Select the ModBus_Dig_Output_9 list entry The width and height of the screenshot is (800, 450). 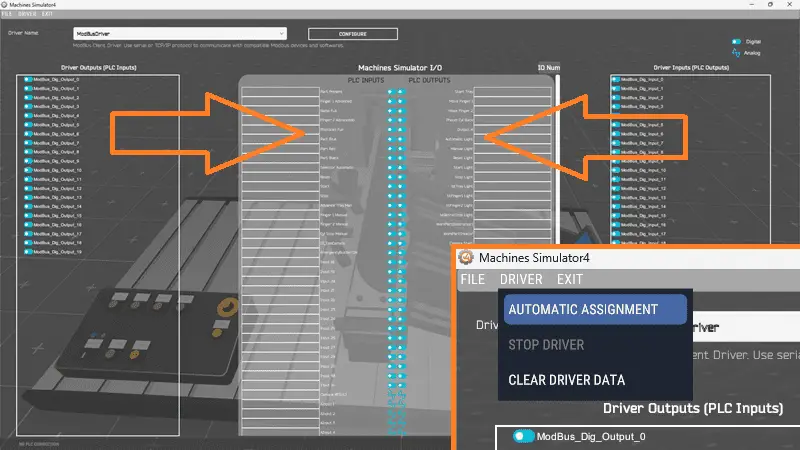[x=52, y=161]
